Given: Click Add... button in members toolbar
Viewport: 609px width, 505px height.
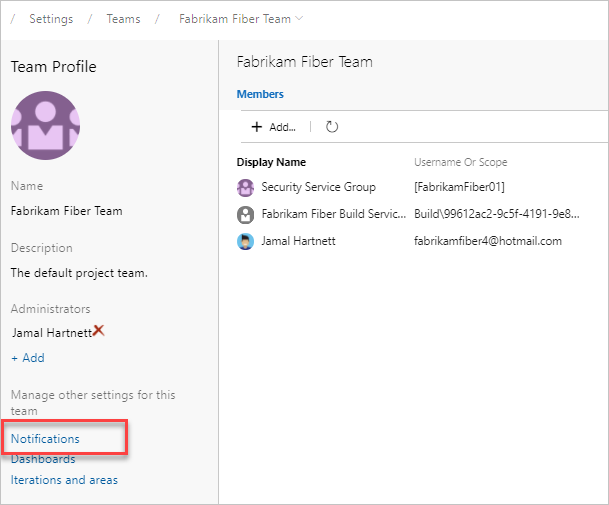Looking at the screenshot, I should pyautogui.click(x=274, y=127).
